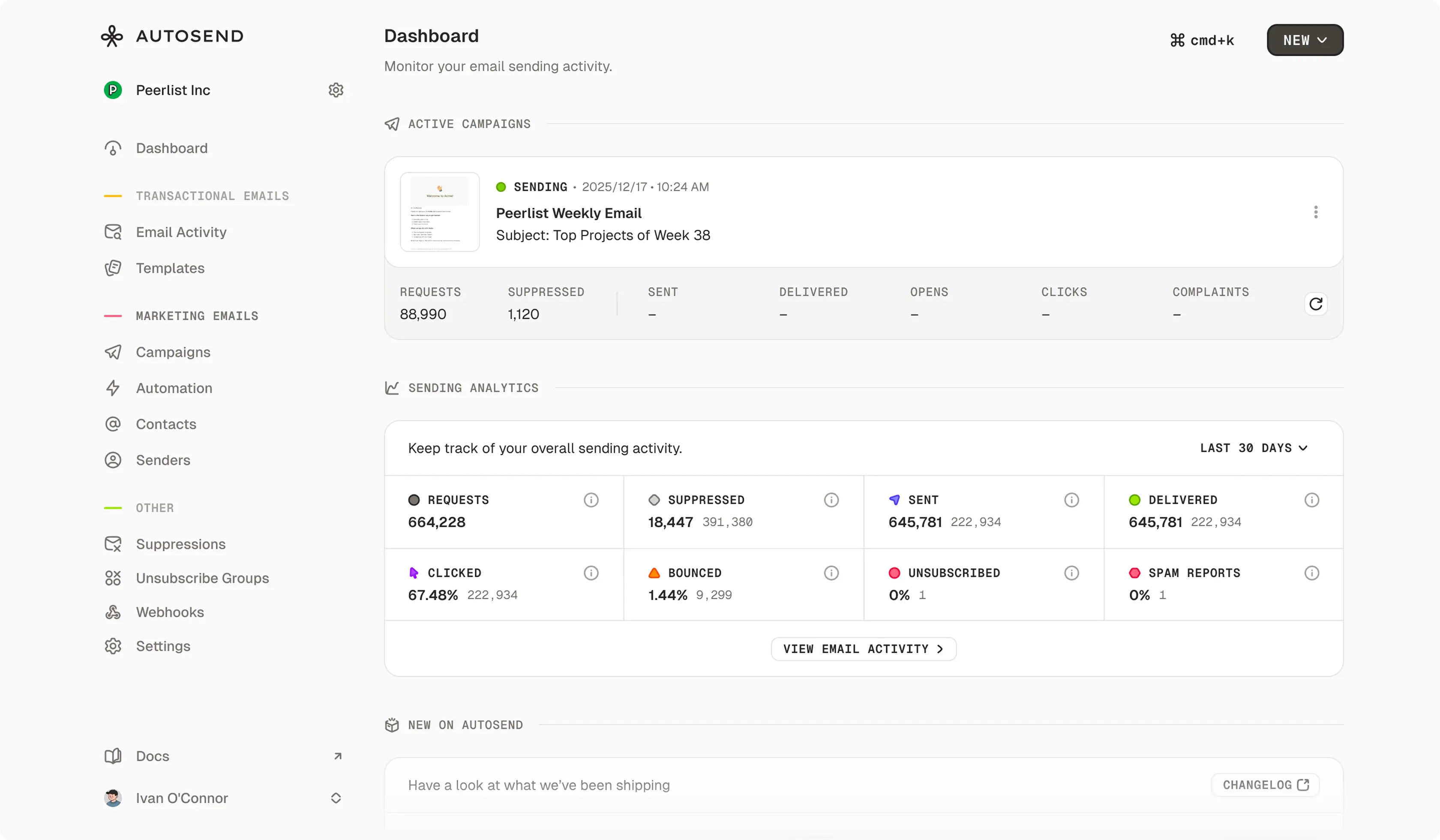Refresh the active campaign stats
This screenshot has width=1440, height=840.
point(1316,304)
